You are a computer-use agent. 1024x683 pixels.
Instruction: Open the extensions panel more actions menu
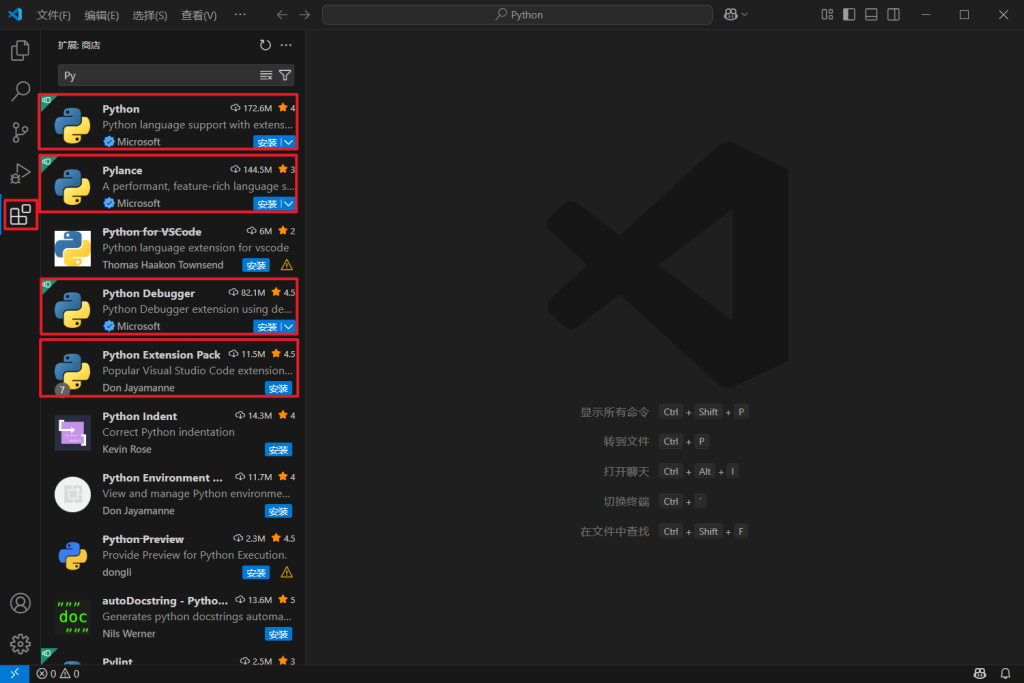(x=286, y=45)
